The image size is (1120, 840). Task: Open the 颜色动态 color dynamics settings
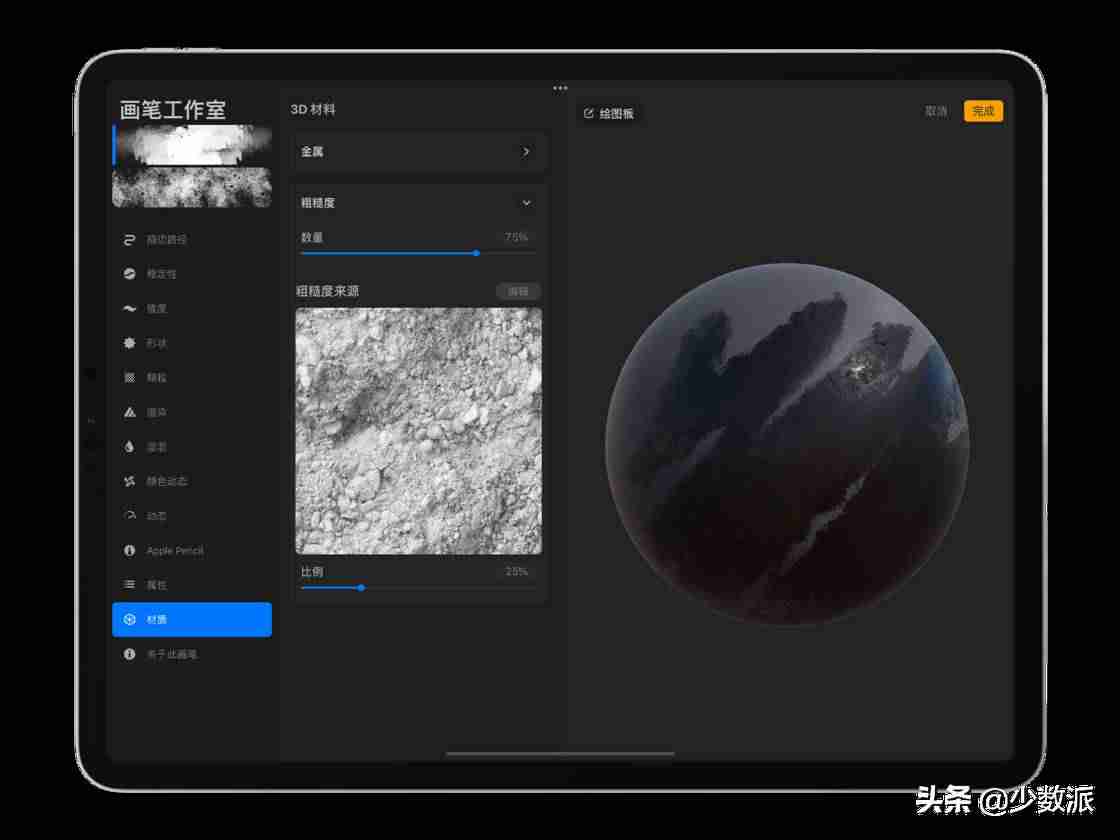click(191, 481)
